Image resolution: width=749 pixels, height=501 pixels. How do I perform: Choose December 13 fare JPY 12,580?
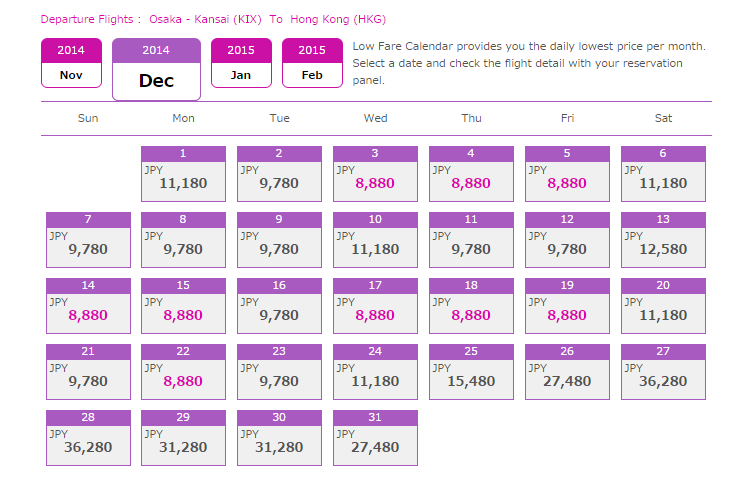tap(663, 240)
